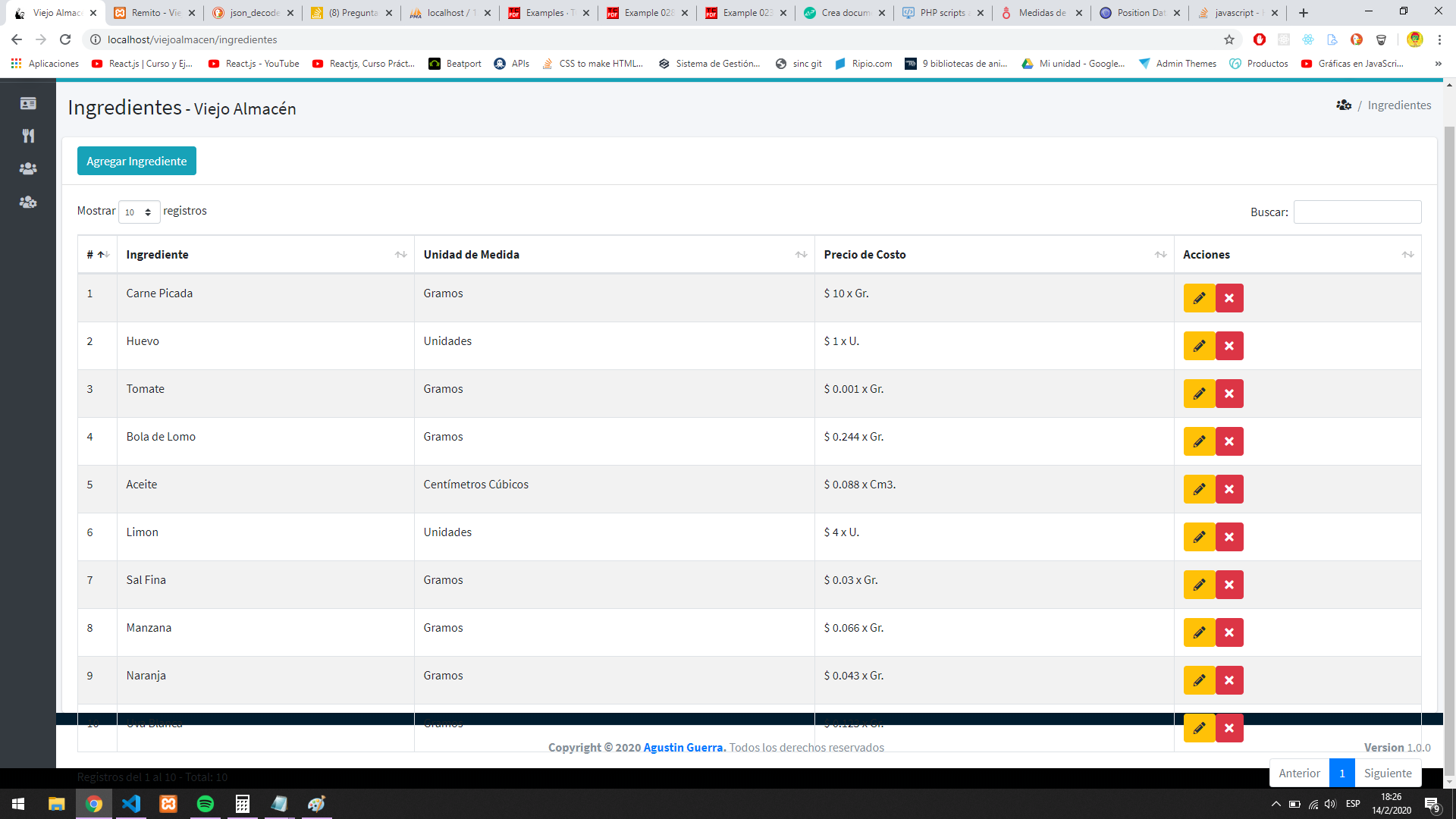This screenshot has width=1456, height=819.
Task: Open the records-per-page dropdown
Action: [x=139, y=212]
